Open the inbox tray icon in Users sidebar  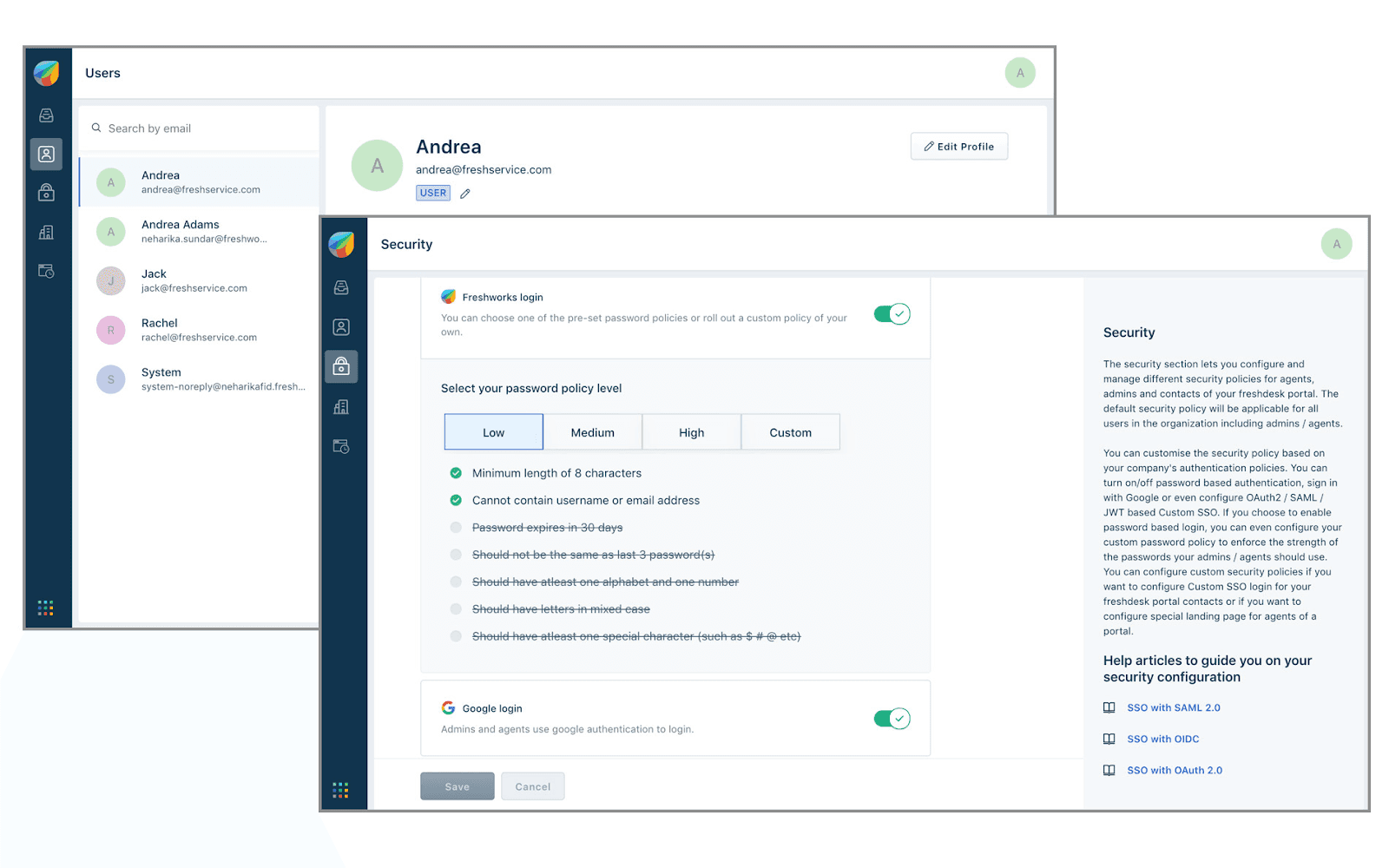click(46, 115)
